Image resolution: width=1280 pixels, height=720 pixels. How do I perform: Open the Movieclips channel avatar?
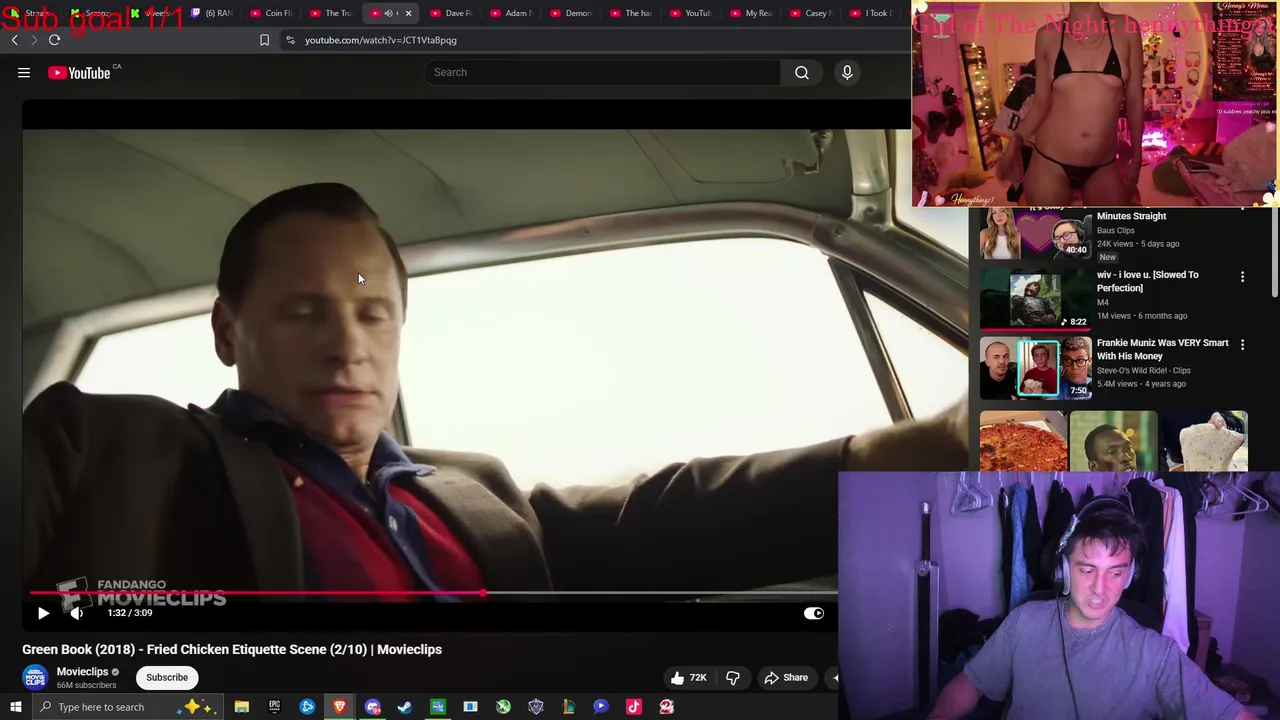(x=35, y=677)
